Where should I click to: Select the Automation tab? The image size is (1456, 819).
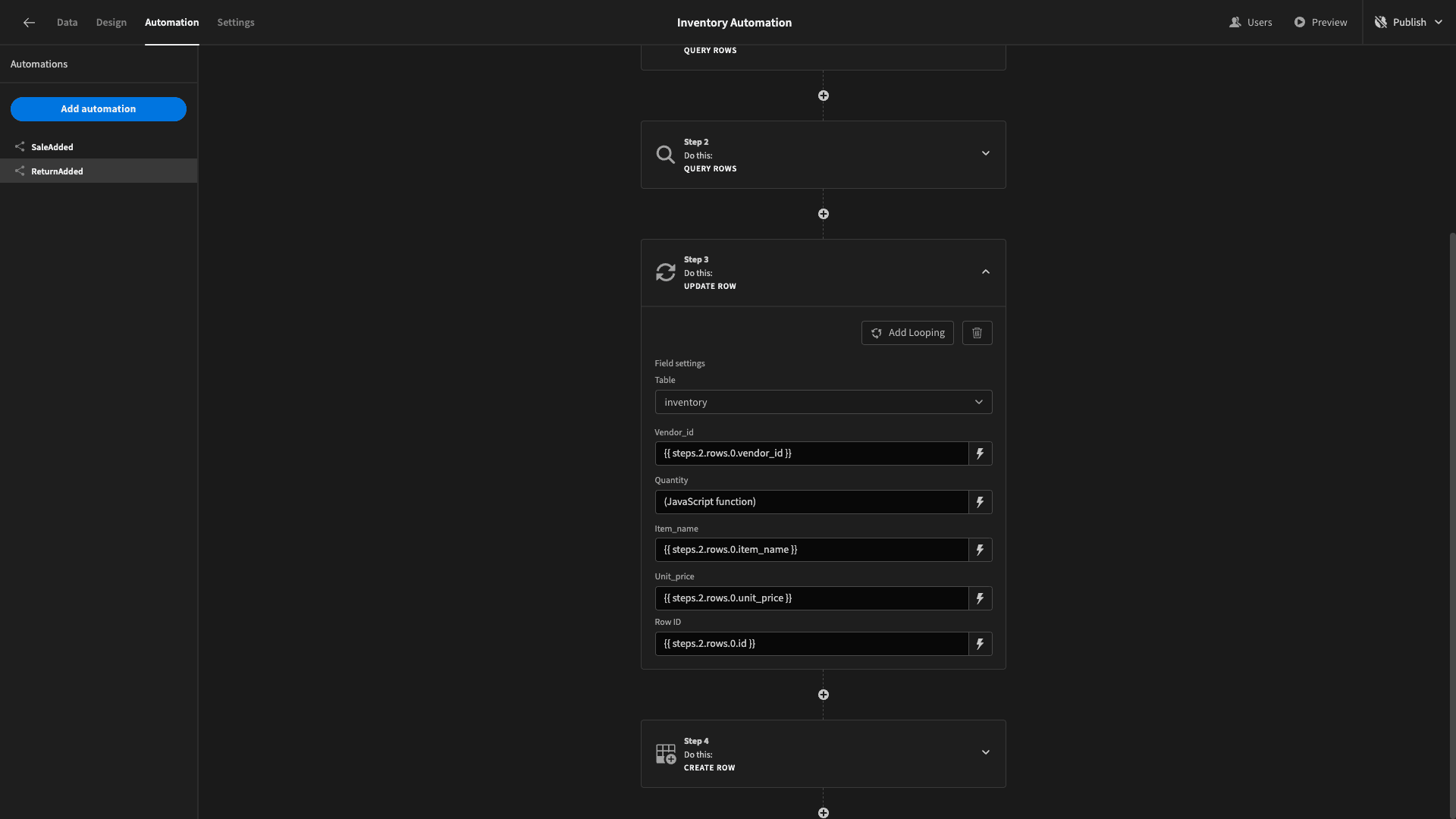tap(172, 23)
